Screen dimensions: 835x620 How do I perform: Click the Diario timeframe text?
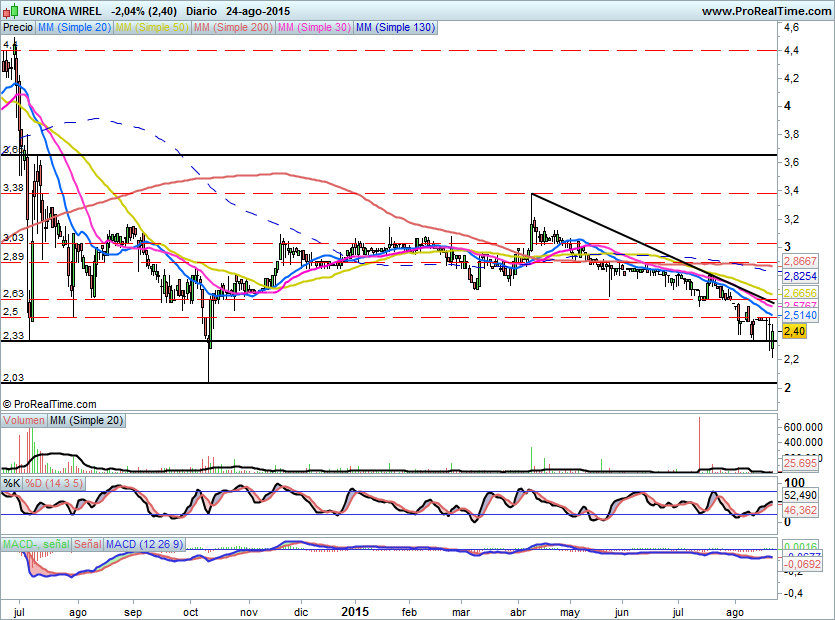click(x=201, y=11)
